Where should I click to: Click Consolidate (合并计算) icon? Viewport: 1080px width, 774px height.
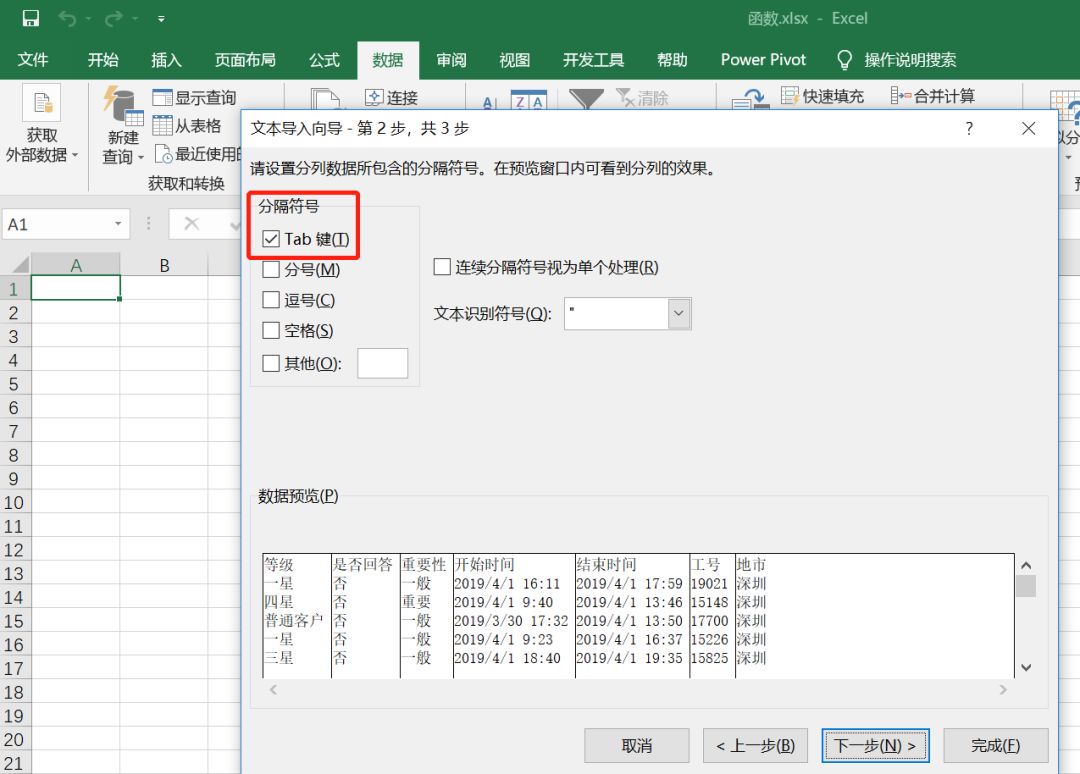coord(901,96)
